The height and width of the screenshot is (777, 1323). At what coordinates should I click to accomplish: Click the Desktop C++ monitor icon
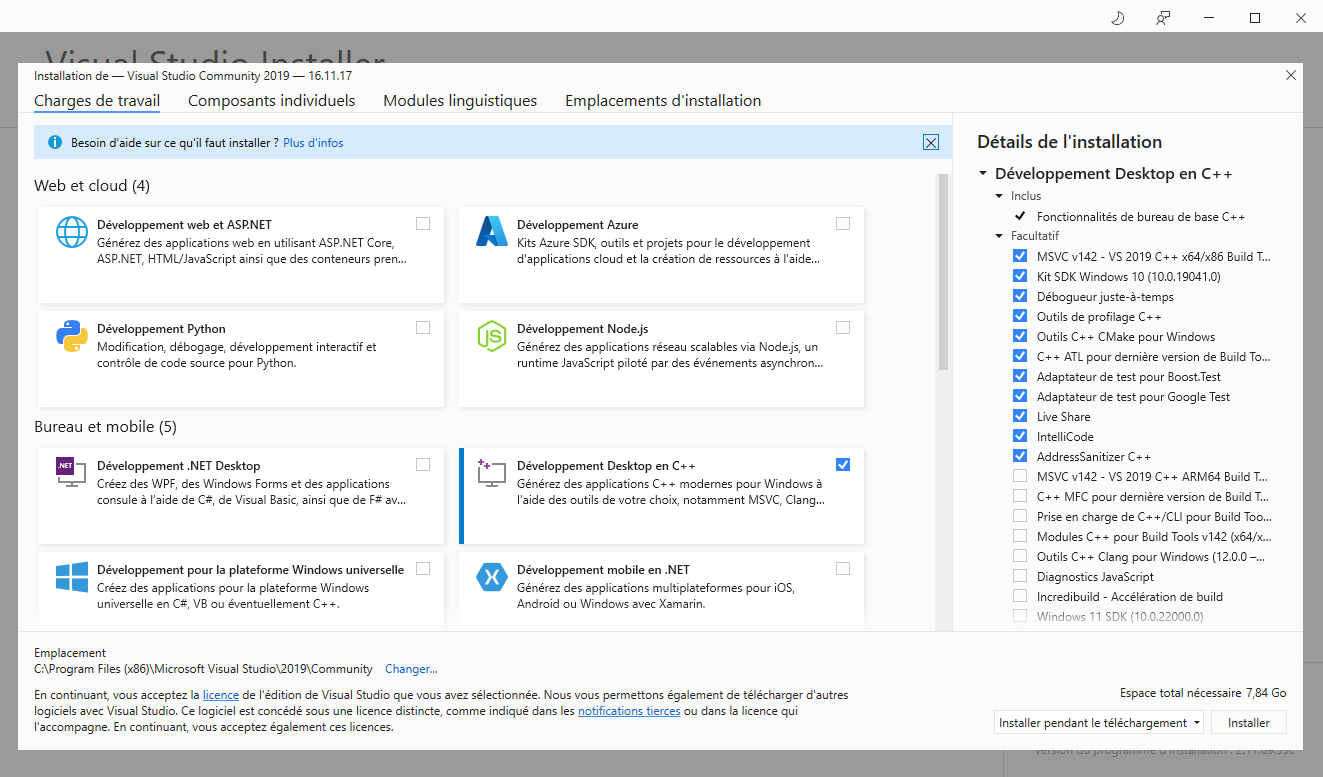tap(491, 471)
